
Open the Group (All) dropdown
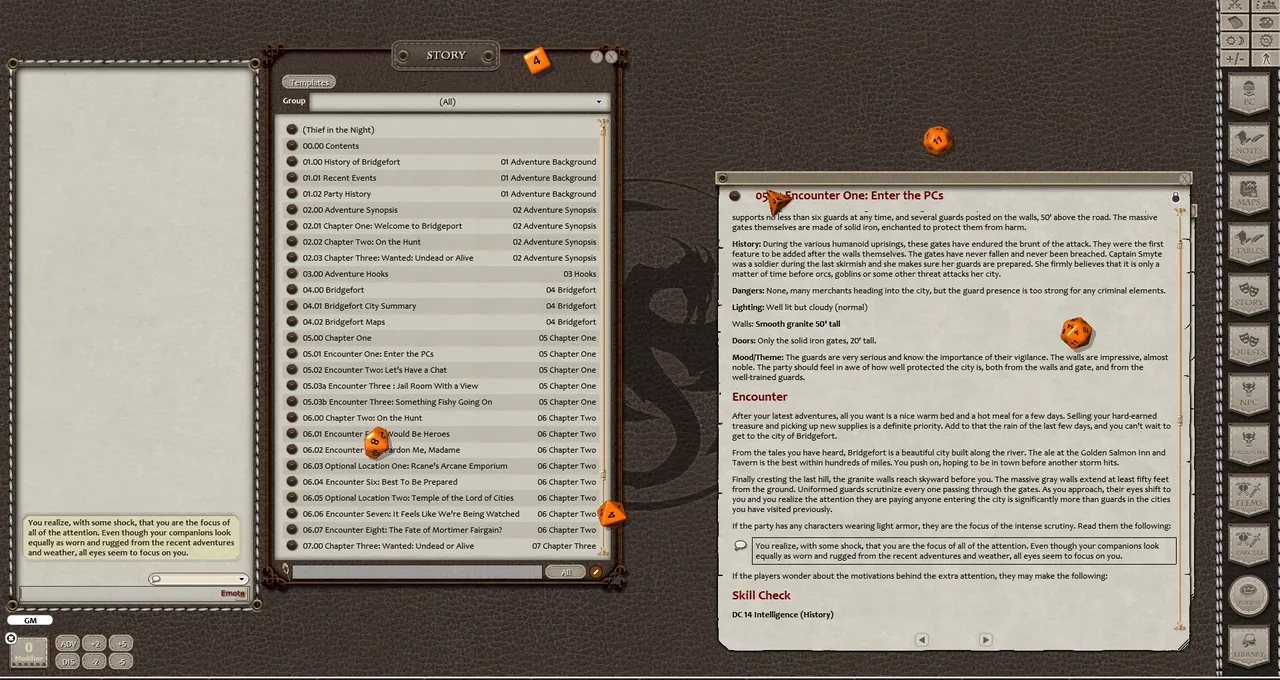(459, 102)
